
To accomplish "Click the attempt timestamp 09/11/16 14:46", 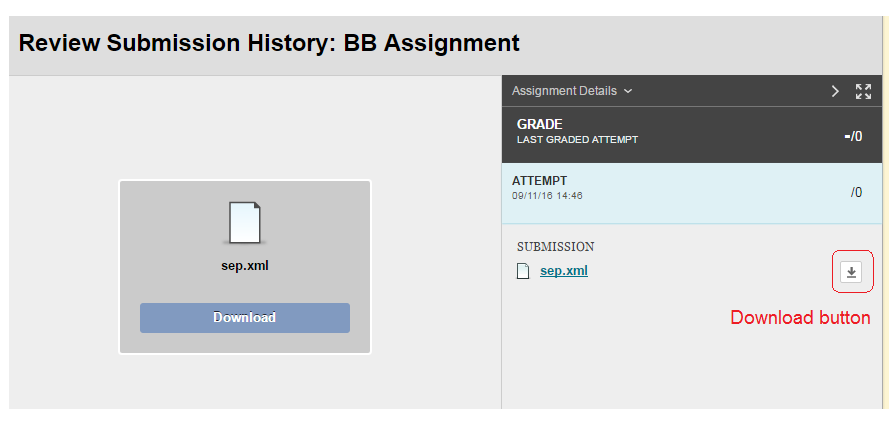I will [x=547, y=196].
